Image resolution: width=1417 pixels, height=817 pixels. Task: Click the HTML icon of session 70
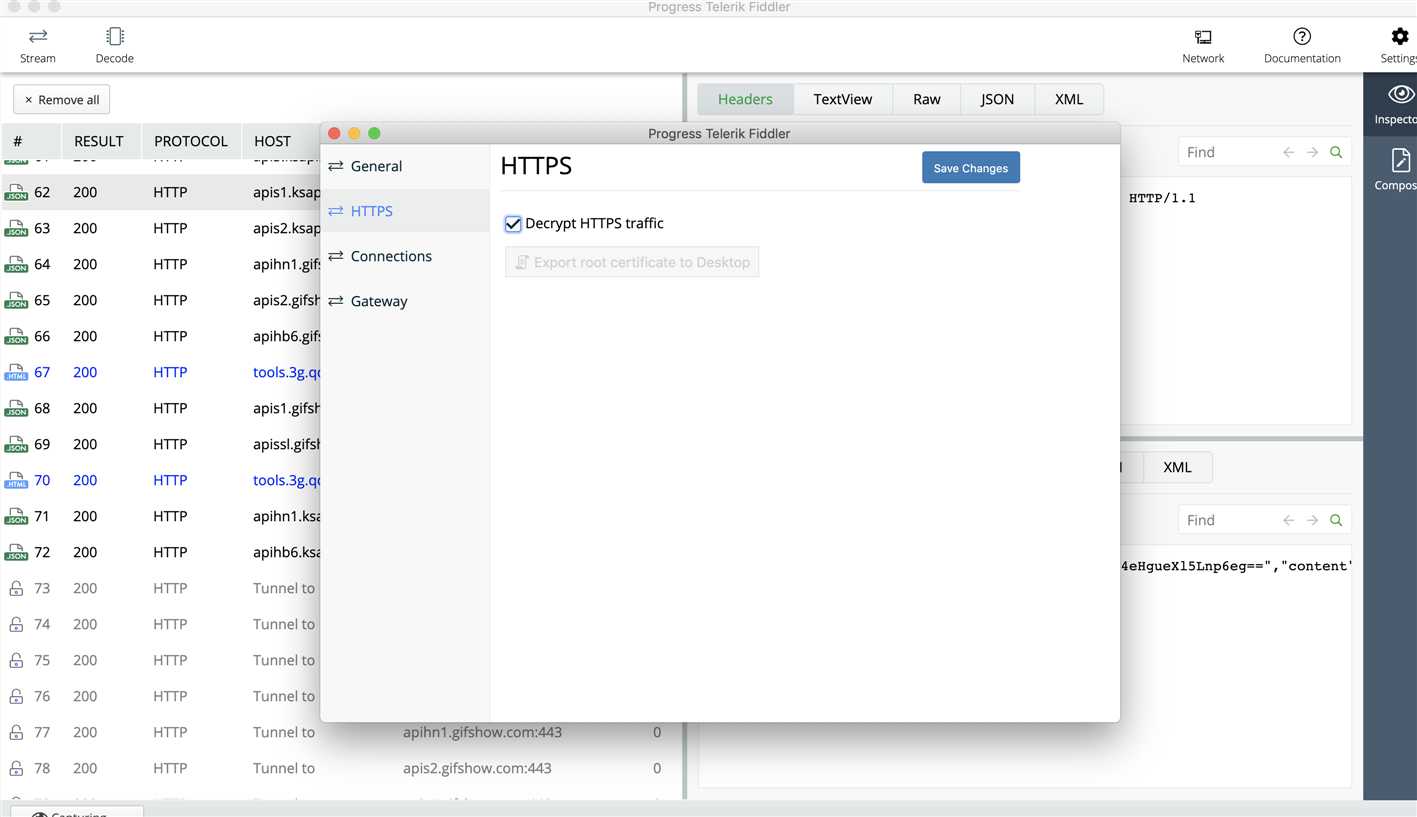click(16, 480)
